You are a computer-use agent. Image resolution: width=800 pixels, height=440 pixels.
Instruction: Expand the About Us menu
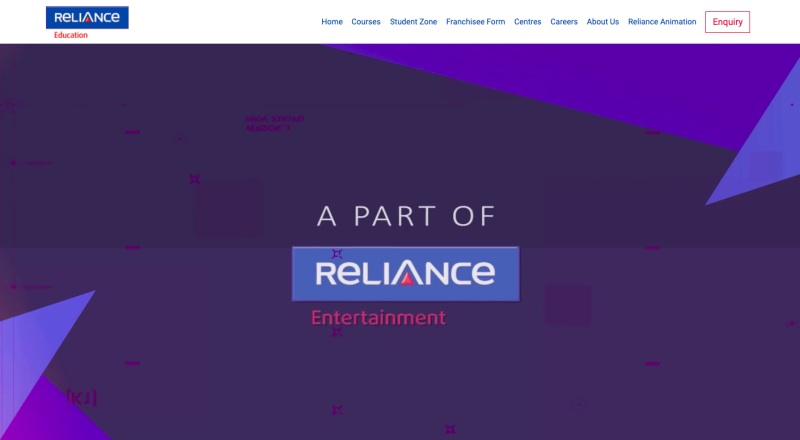(x=602, y=22)
